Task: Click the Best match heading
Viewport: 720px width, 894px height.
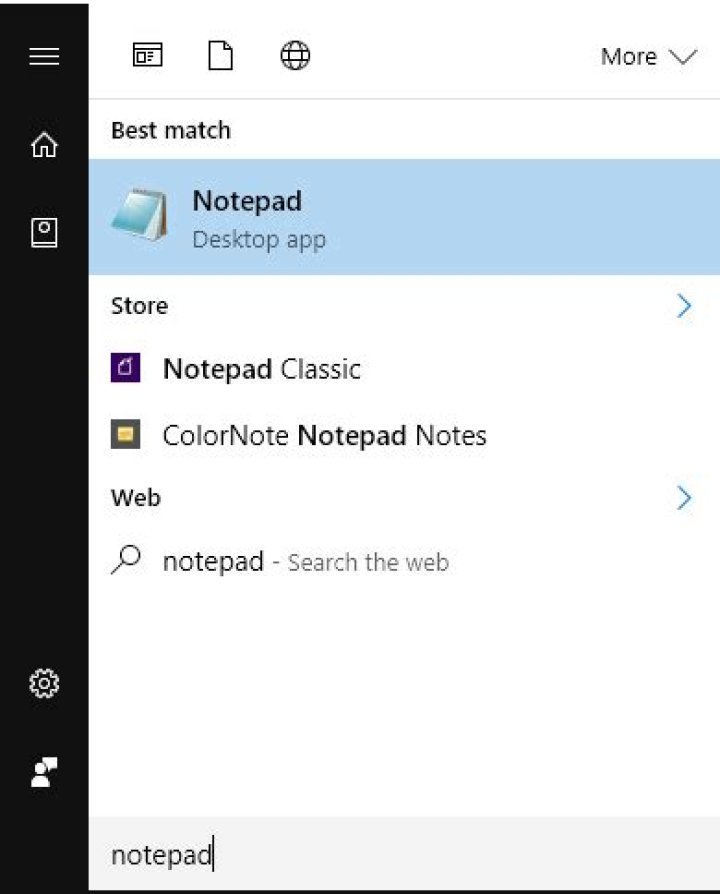Action: 171,131
